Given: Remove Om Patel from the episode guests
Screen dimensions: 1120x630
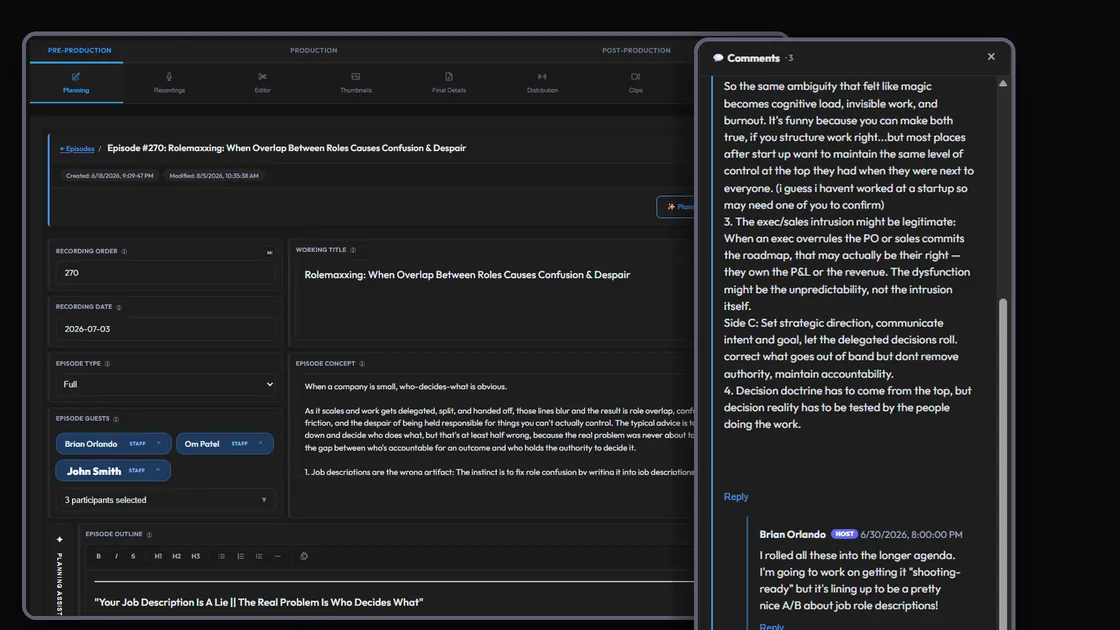Looking at the screenshot, I should 261,444.
